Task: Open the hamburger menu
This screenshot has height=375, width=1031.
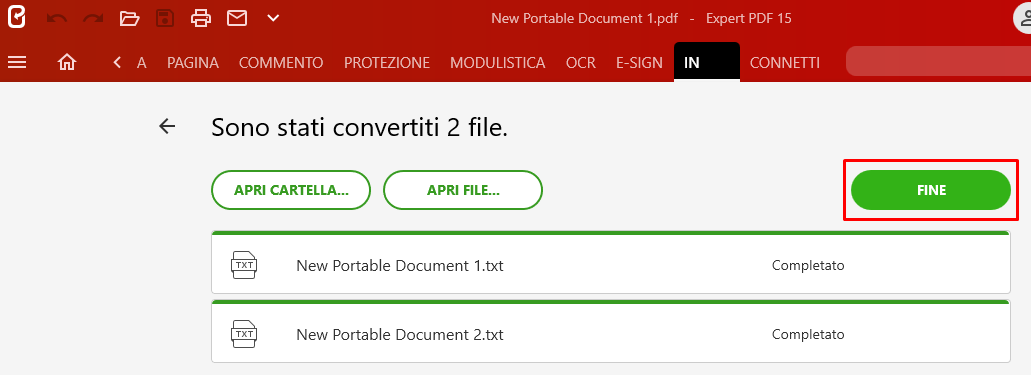Action: tap(16, 62)
